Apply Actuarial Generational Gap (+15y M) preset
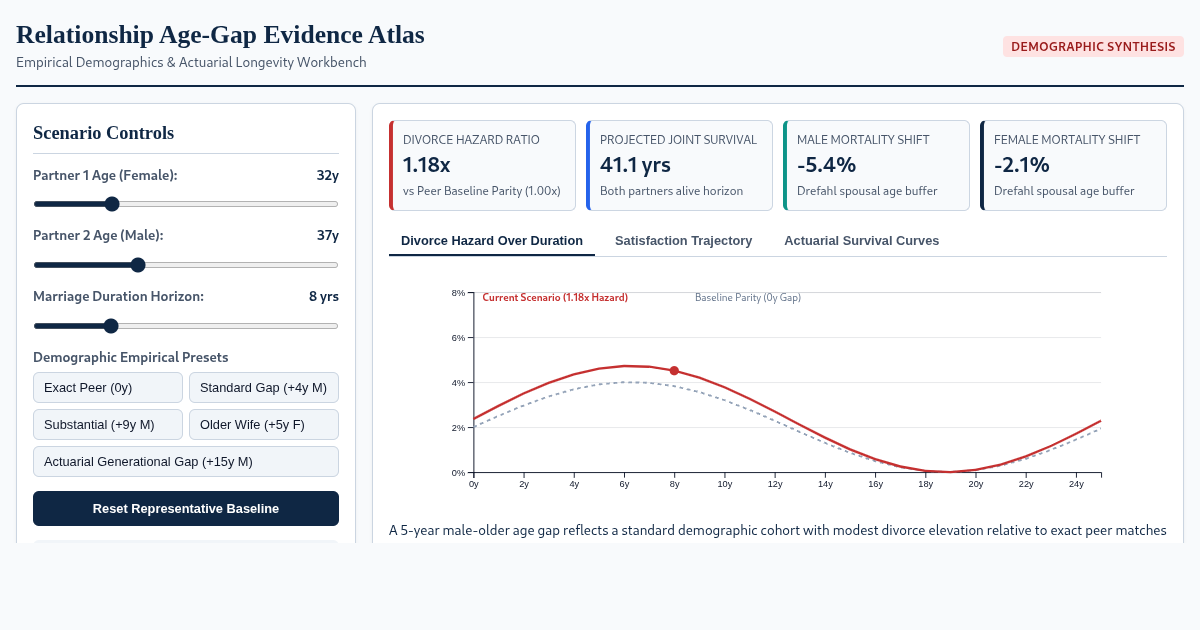 tap(186, 461)
